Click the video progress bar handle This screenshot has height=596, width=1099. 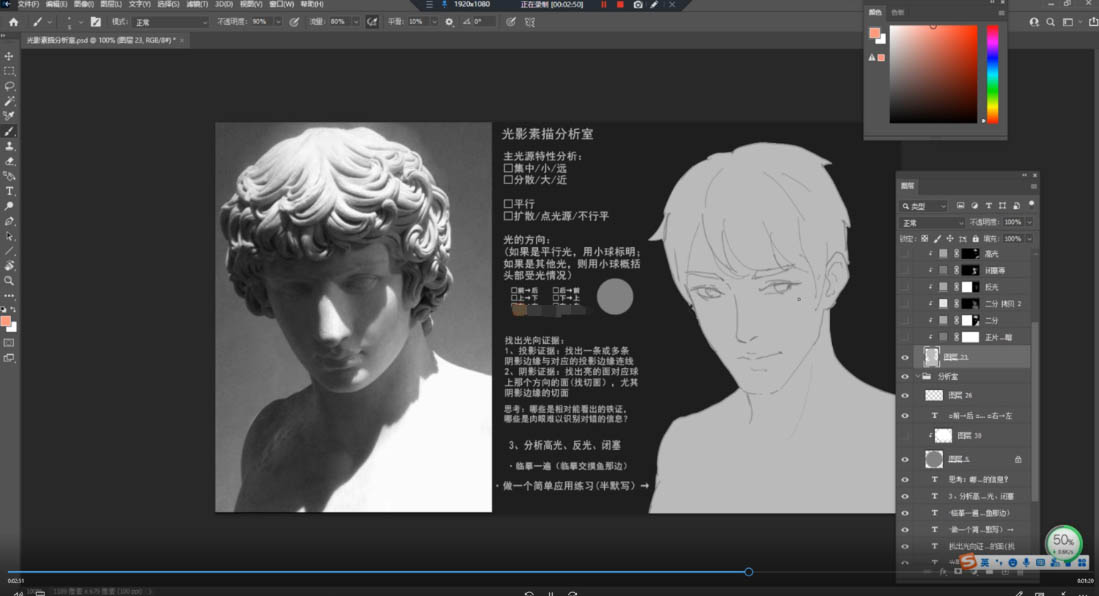(x=749, y=572)
